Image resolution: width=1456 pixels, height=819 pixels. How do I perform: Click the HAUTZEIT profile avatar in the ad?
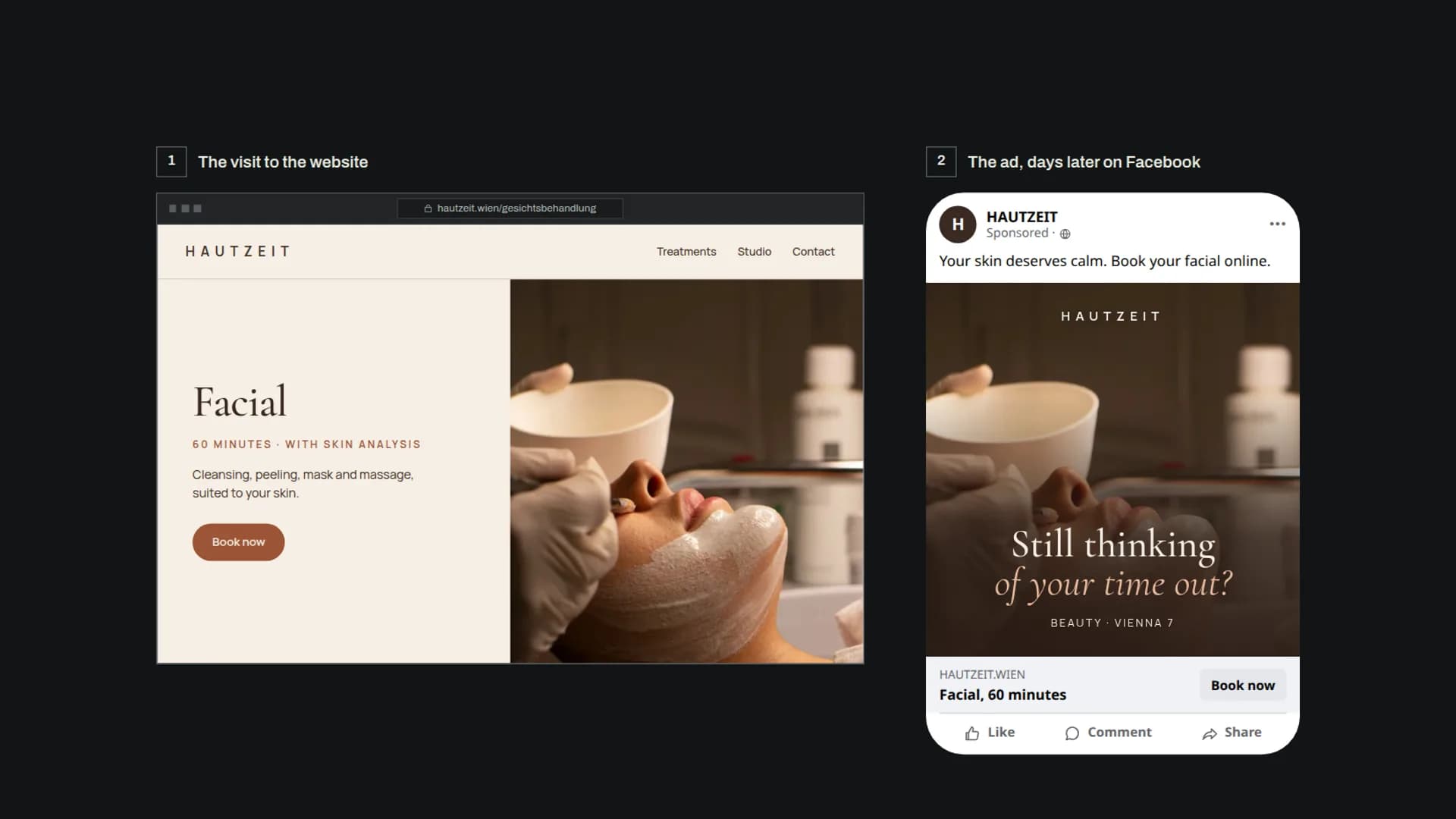pos(957,224)
